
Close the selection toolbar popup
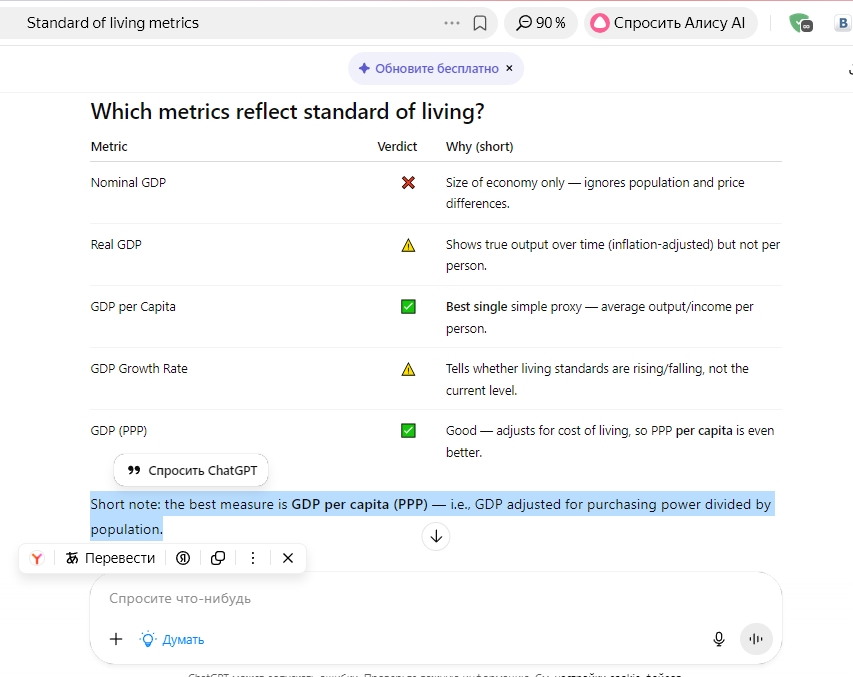[x=288, y=558]
